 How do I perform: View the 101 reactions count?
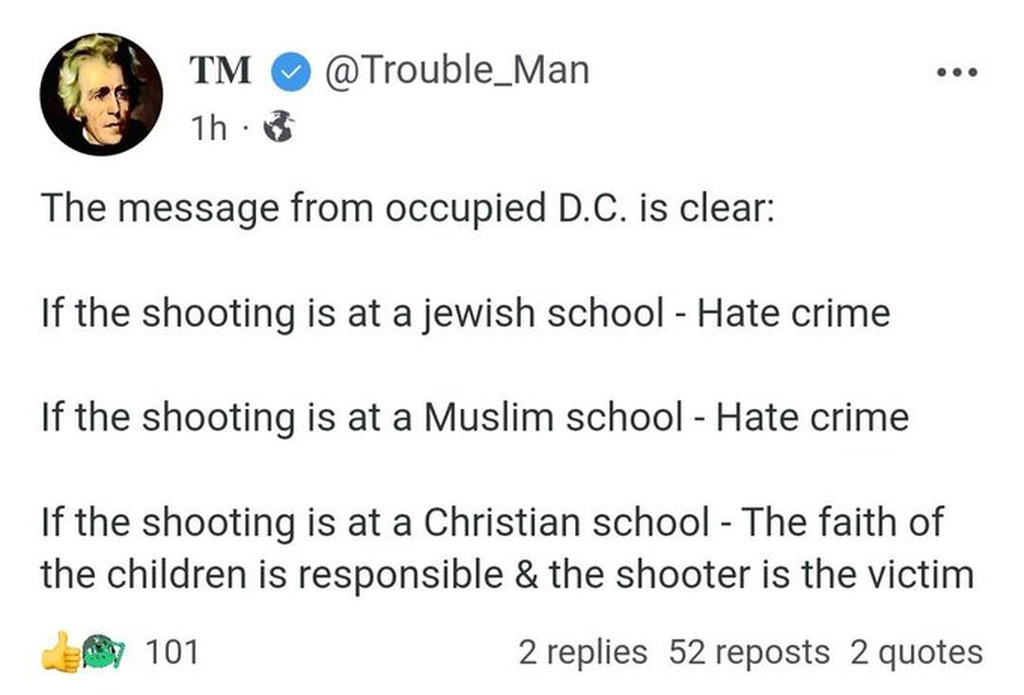(x=172, y=651)
